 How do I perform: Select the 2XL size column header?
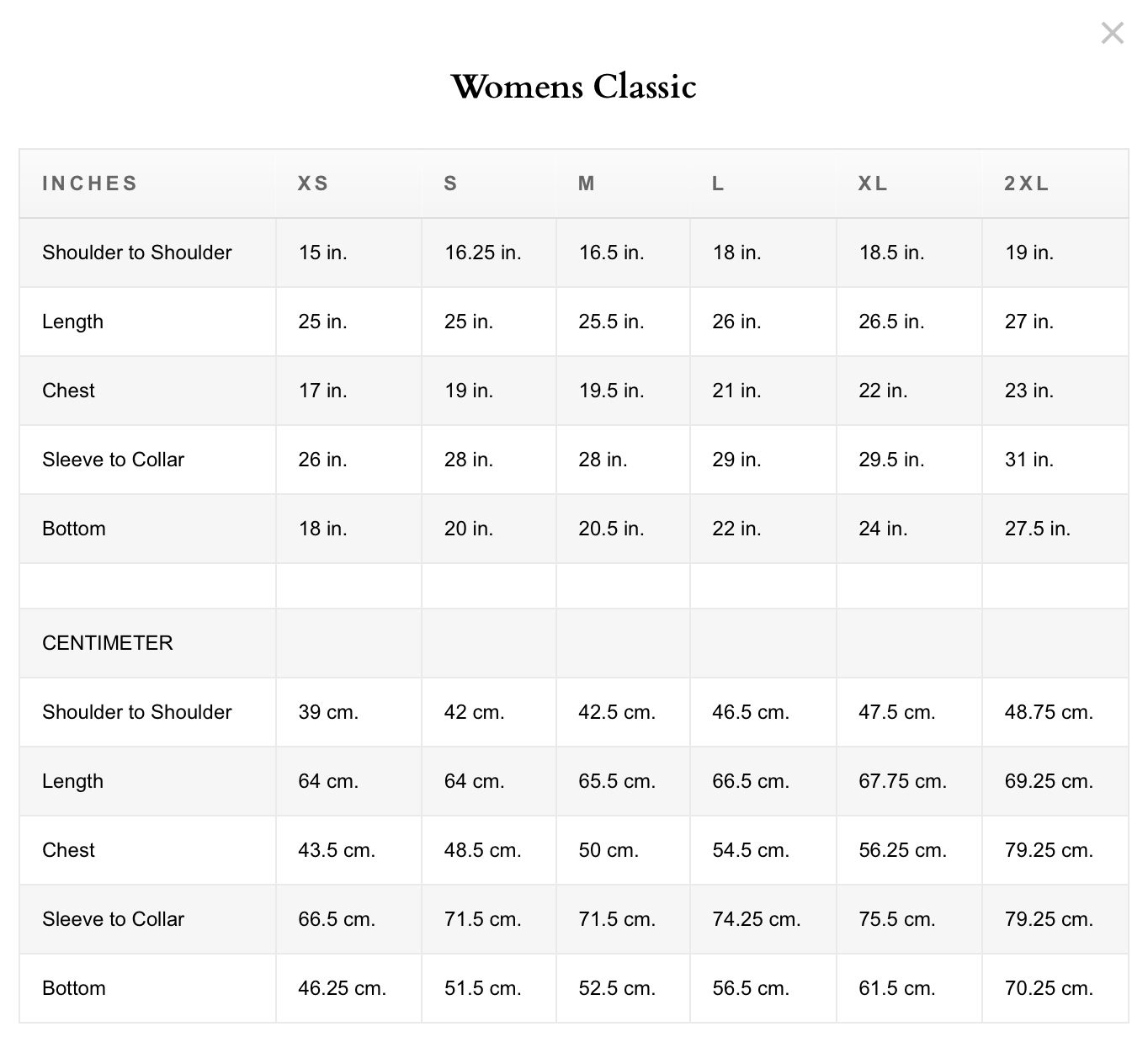pyautogui.click(x=1027, y=183)
